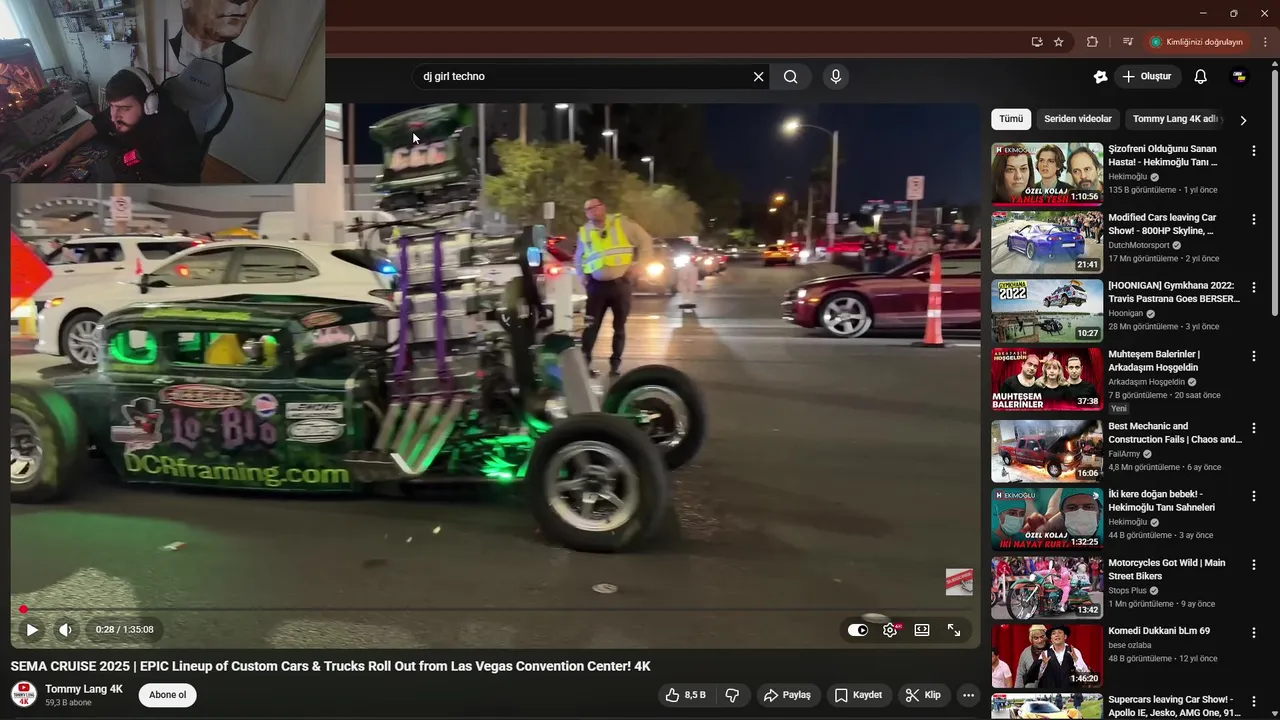Dislike the video

tap(732, 695)
